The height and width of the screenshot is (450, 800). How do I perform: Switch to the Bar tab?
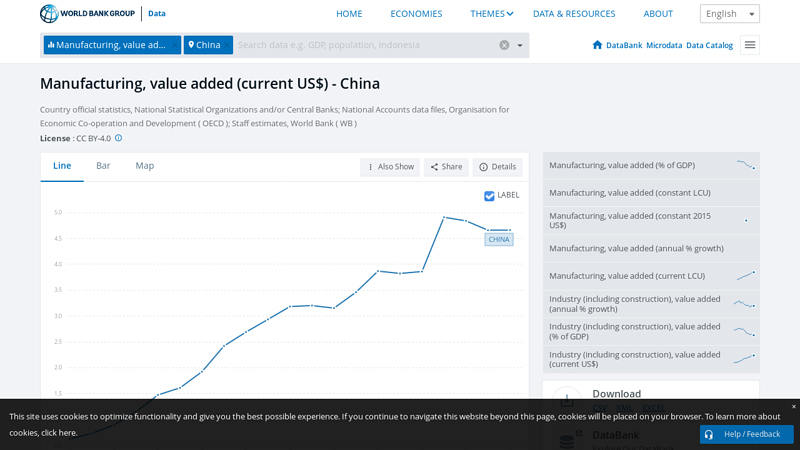[103, 166]
